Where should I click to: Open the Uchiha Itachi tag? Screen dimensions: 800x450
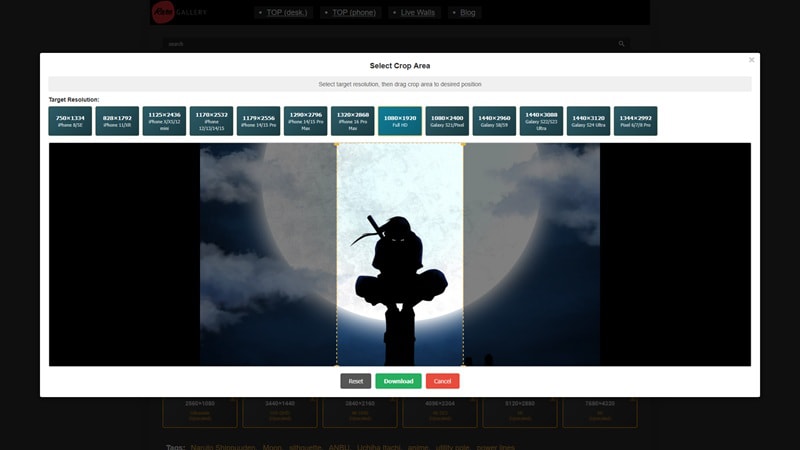pos(379,447)
